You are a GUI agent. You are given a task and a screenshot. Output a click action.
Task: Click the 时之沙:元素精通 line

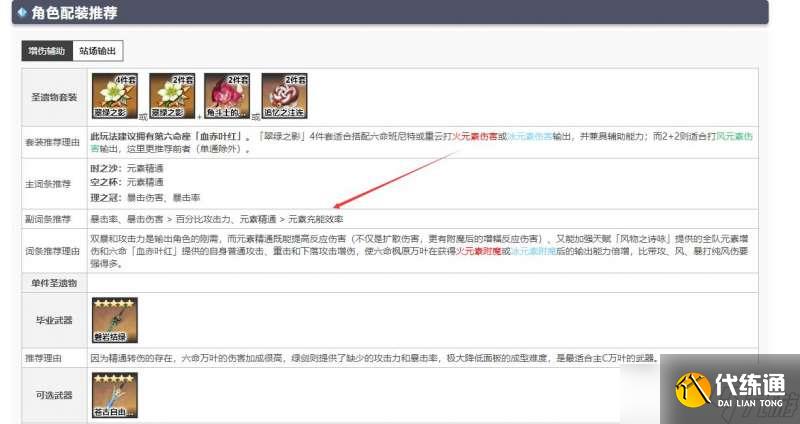point(127,168)
